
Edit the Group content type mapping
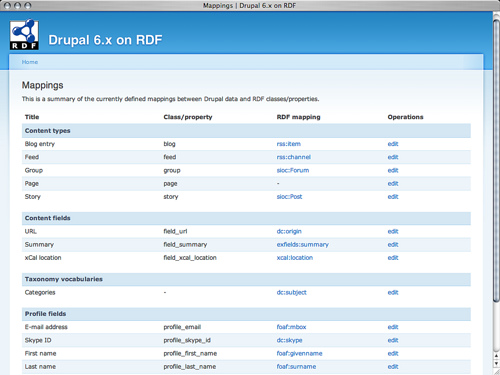(x=393, y=170)
